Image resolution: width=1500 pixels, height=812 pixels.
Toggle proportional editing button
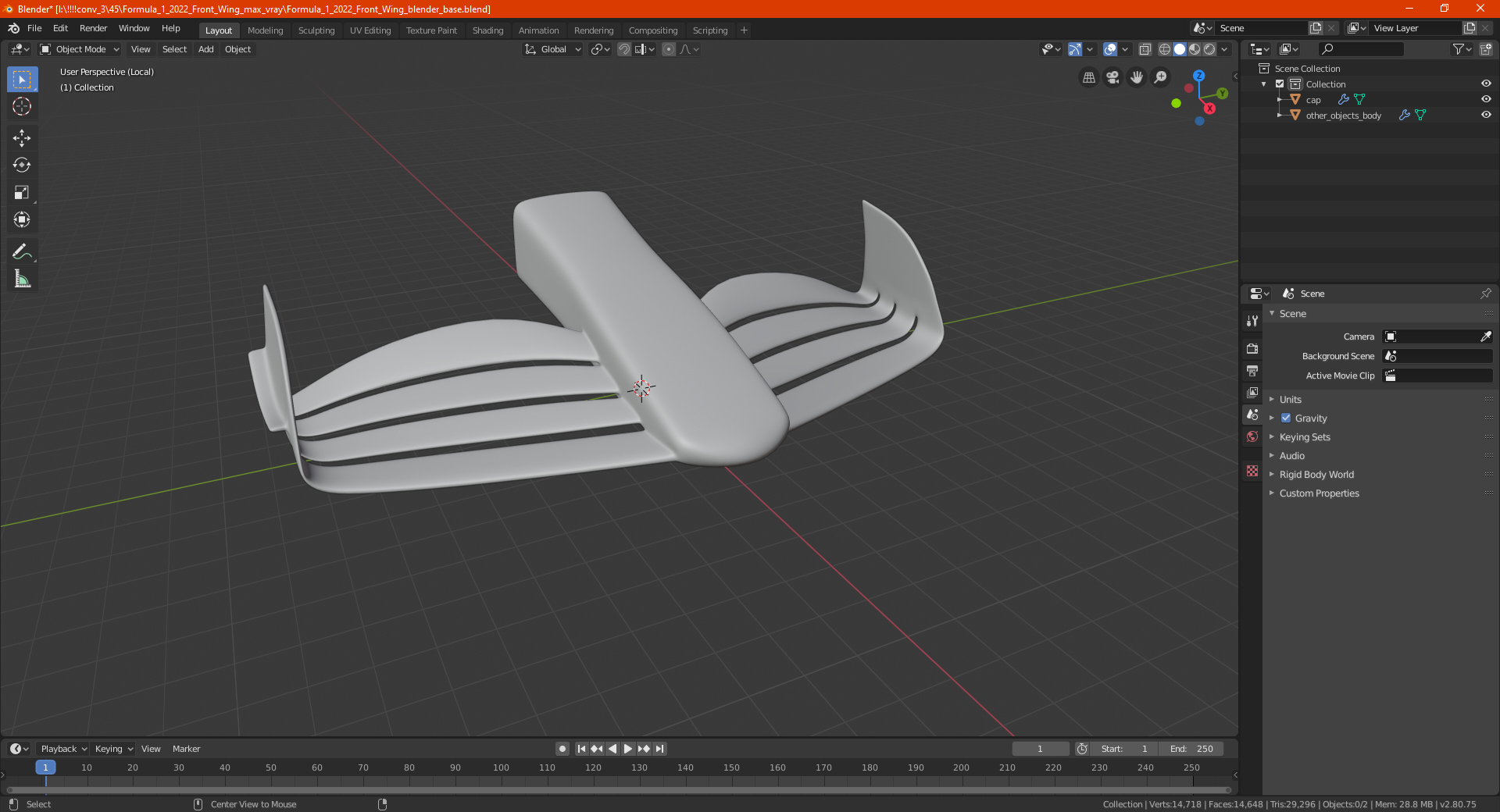pos(669,49)
